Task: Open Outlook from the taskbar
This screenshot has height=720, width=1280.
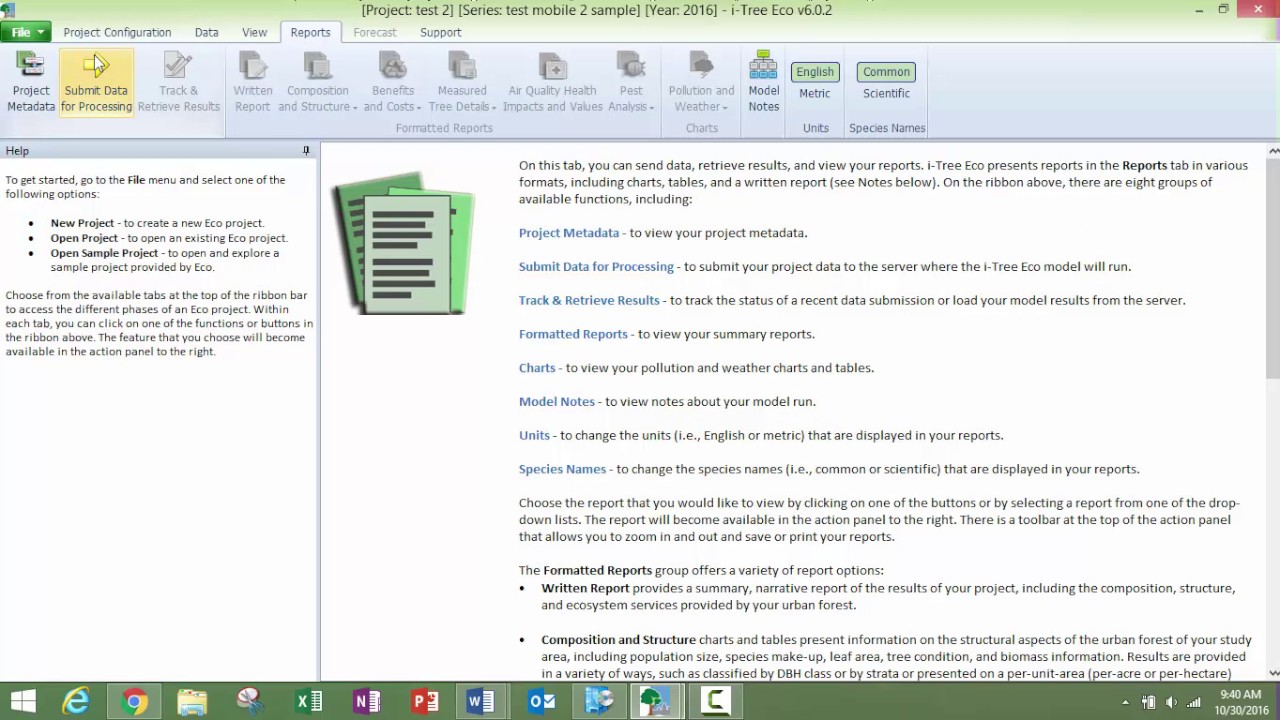Action: click(541, 701)
